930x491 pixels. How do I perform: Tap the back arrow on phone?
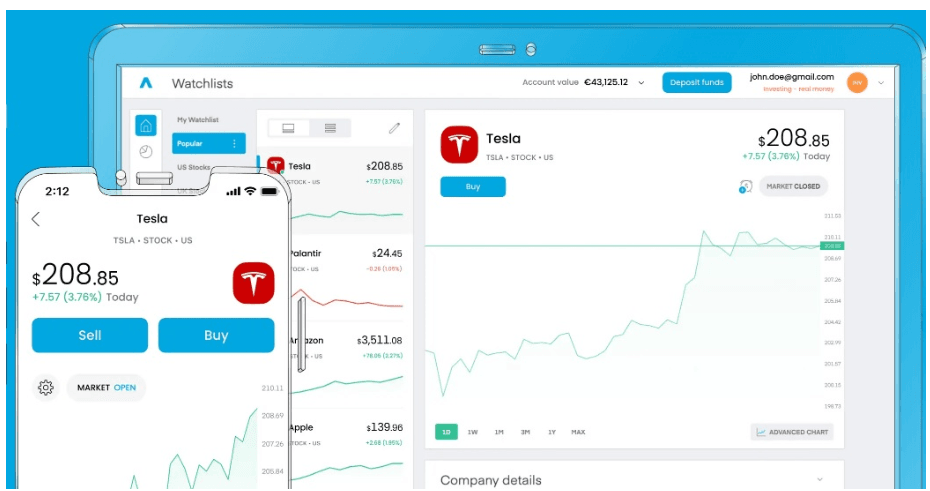point(36,219)
